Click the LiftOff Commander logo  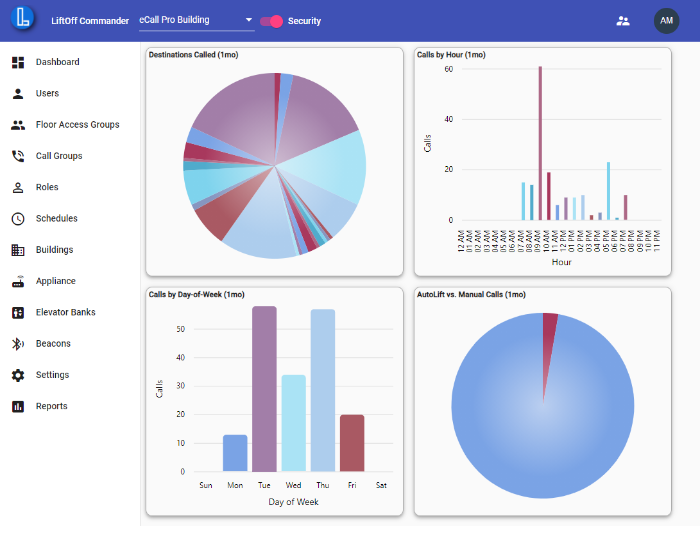tap(22, 18)
